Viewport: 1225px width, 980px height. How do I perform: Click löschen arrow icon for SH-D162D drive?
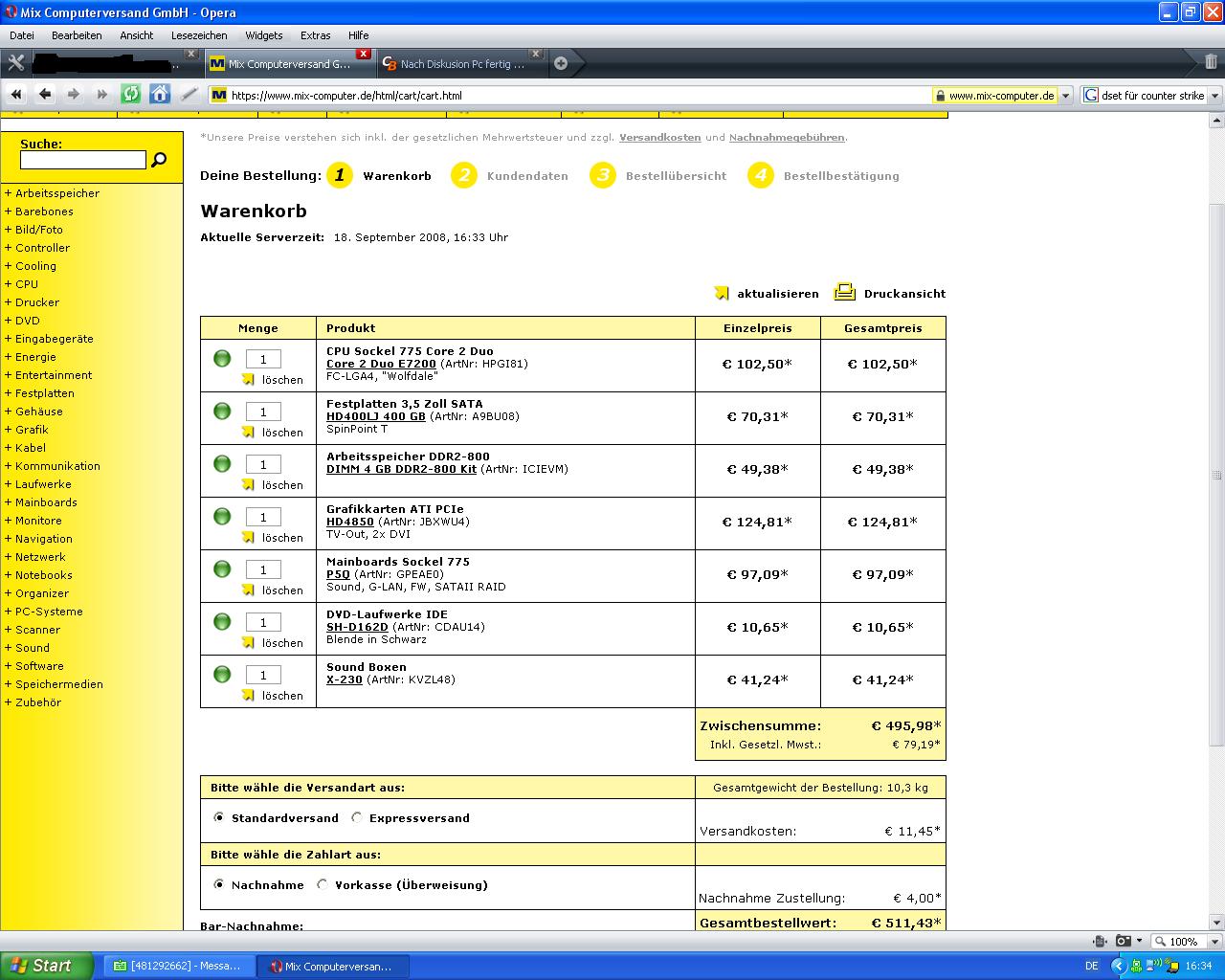point(249,642)
